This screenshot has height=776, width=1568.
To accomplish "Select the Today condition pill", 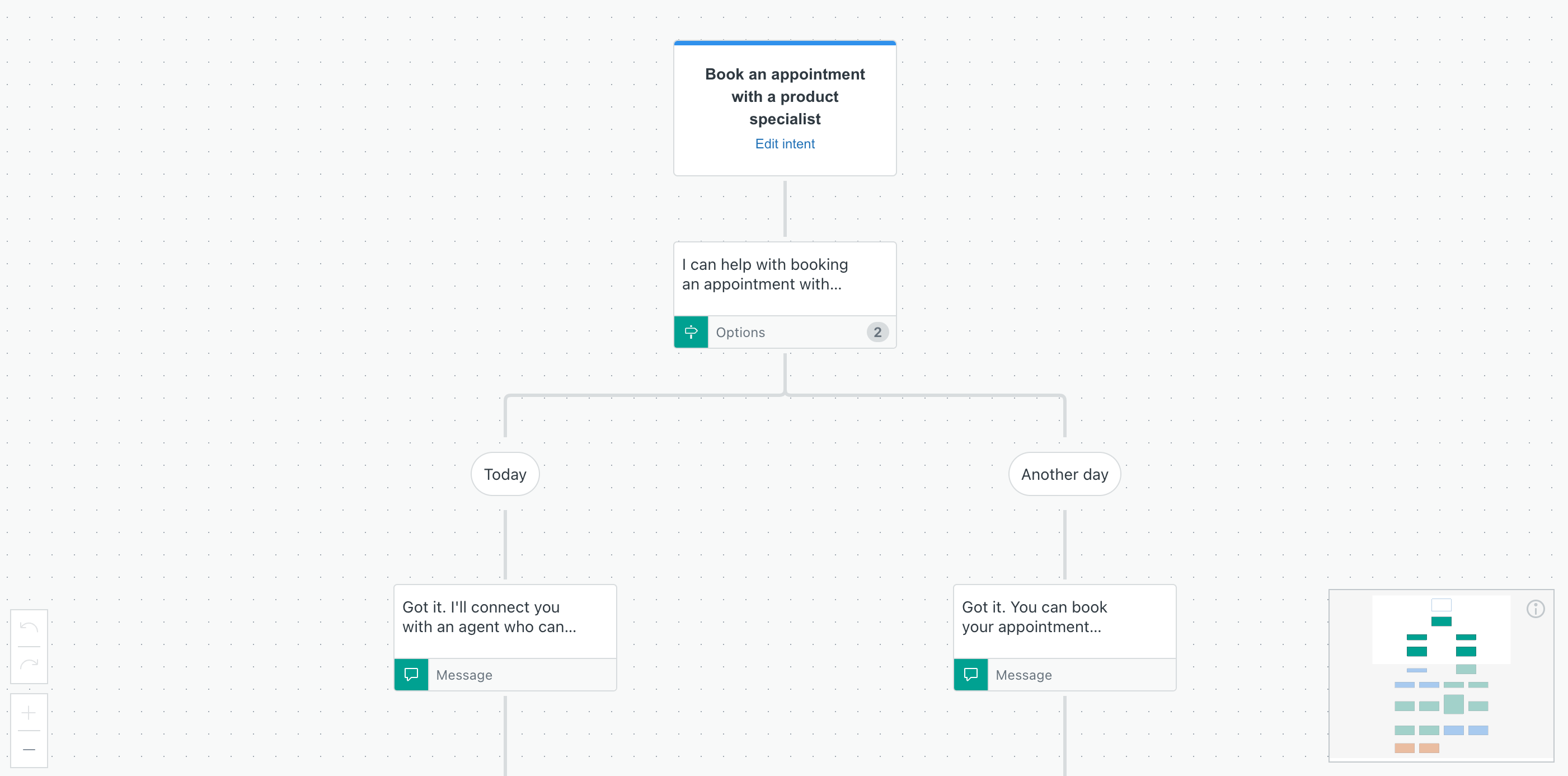I will tap(505, 474).
